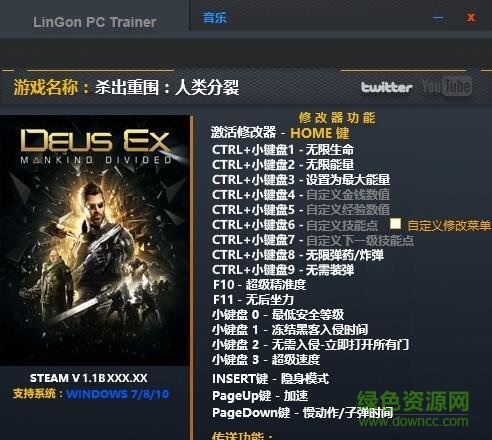
Task: Select the 无需装弹 option
Action: [x=283, y=270]
